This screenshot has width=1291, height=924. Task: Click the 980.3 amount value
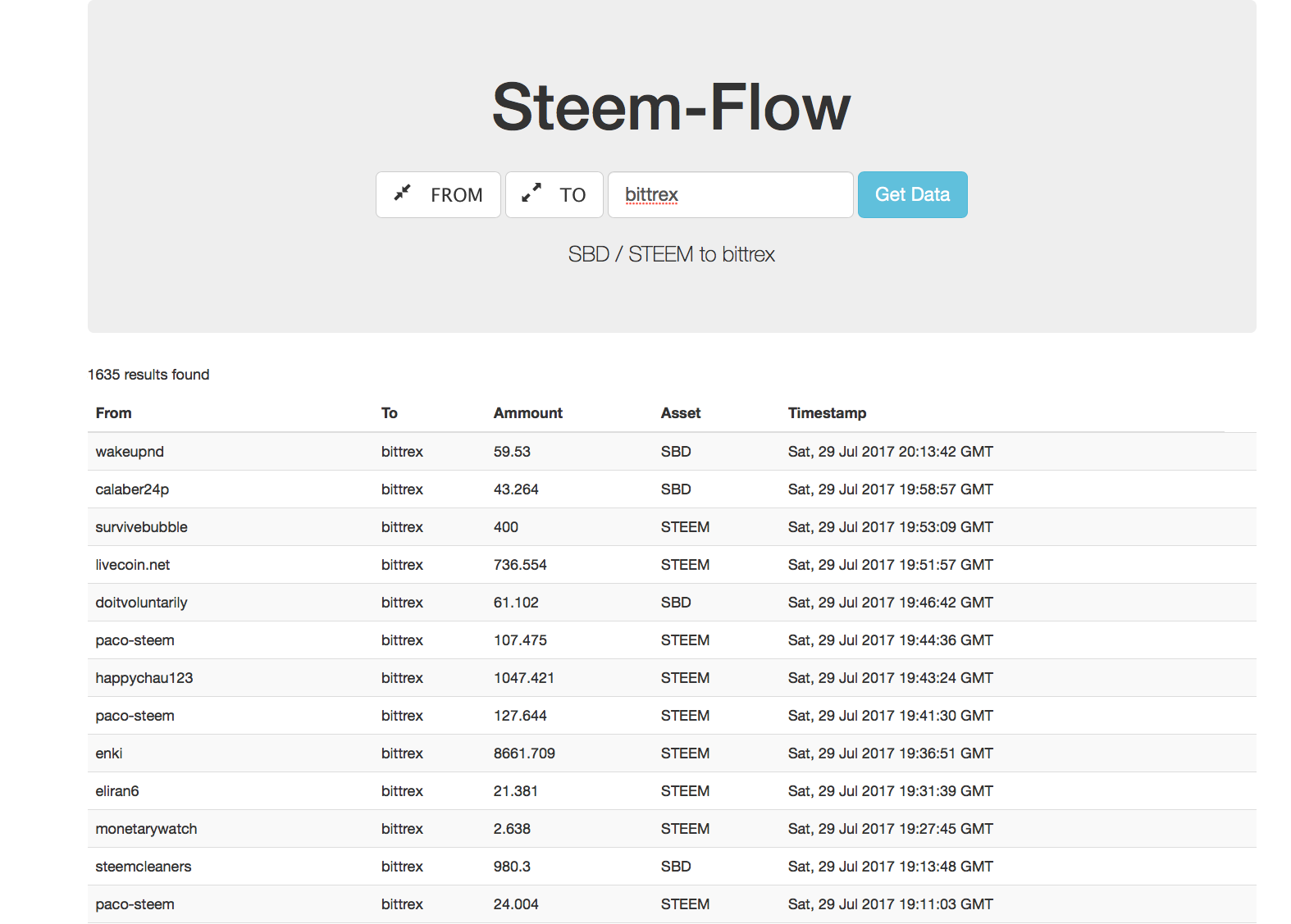click(512, 867)
